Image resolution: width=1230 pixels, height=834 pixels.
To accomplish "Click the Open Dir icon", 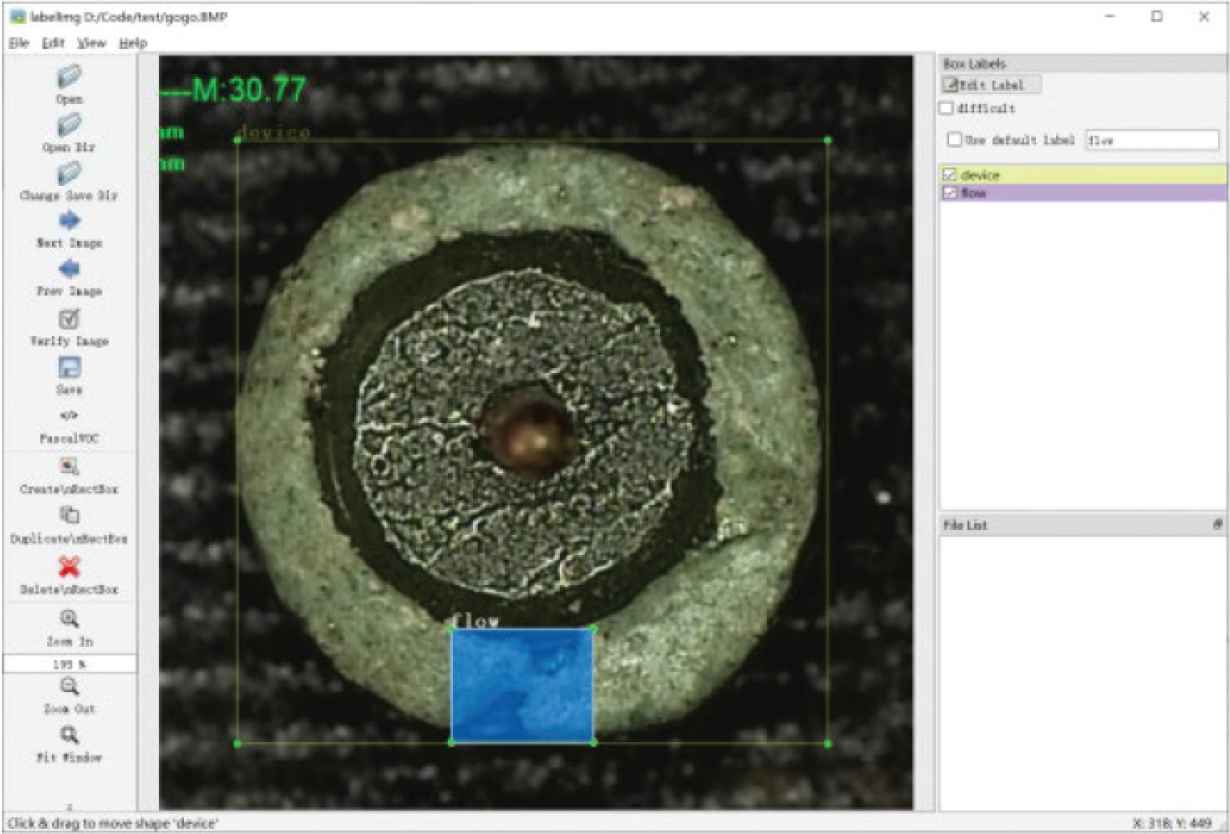I will (69, 125).
